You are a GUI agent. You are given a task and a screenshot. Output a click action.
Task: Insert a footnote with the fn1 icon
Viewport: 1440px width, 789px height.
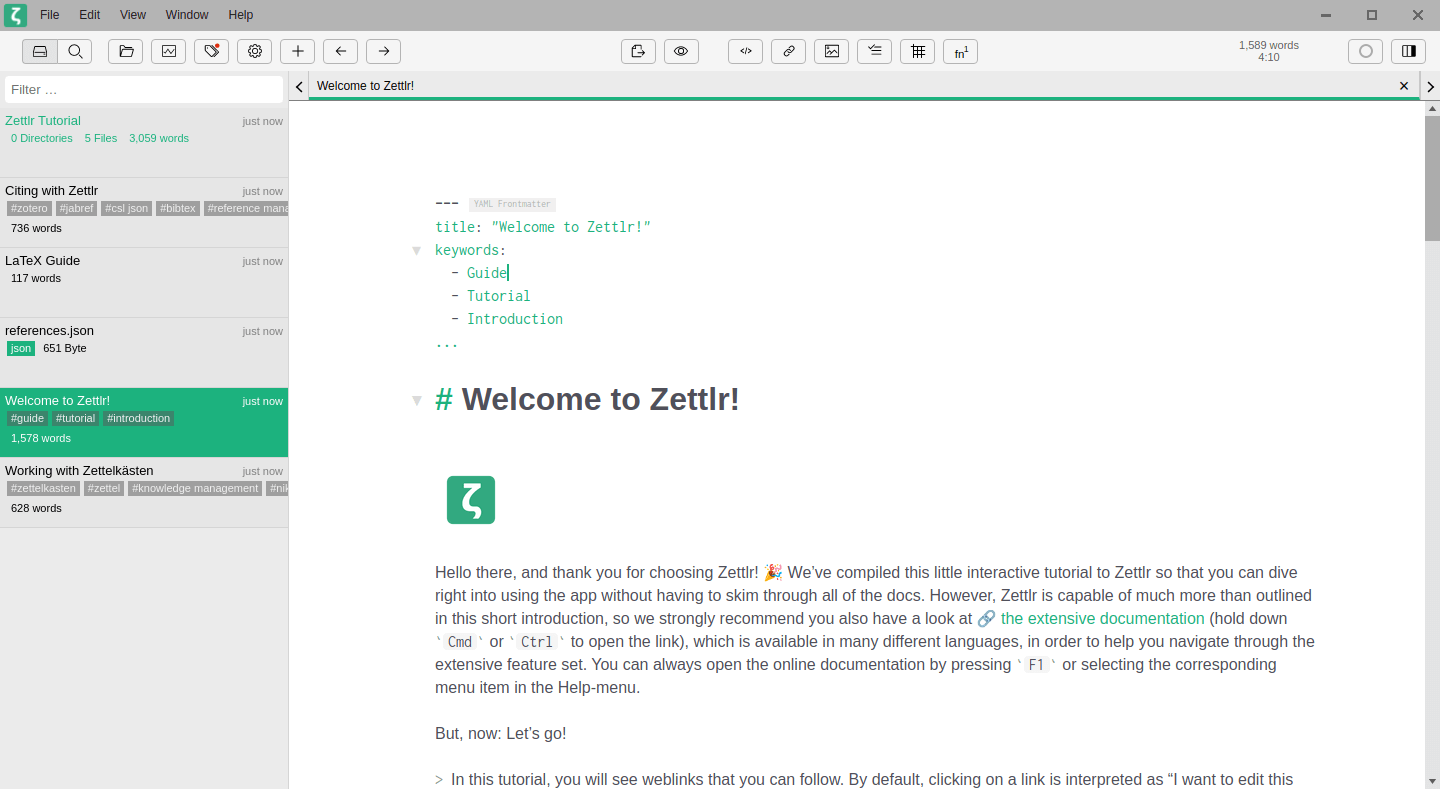pyautogui.click(x=960, y=51)
